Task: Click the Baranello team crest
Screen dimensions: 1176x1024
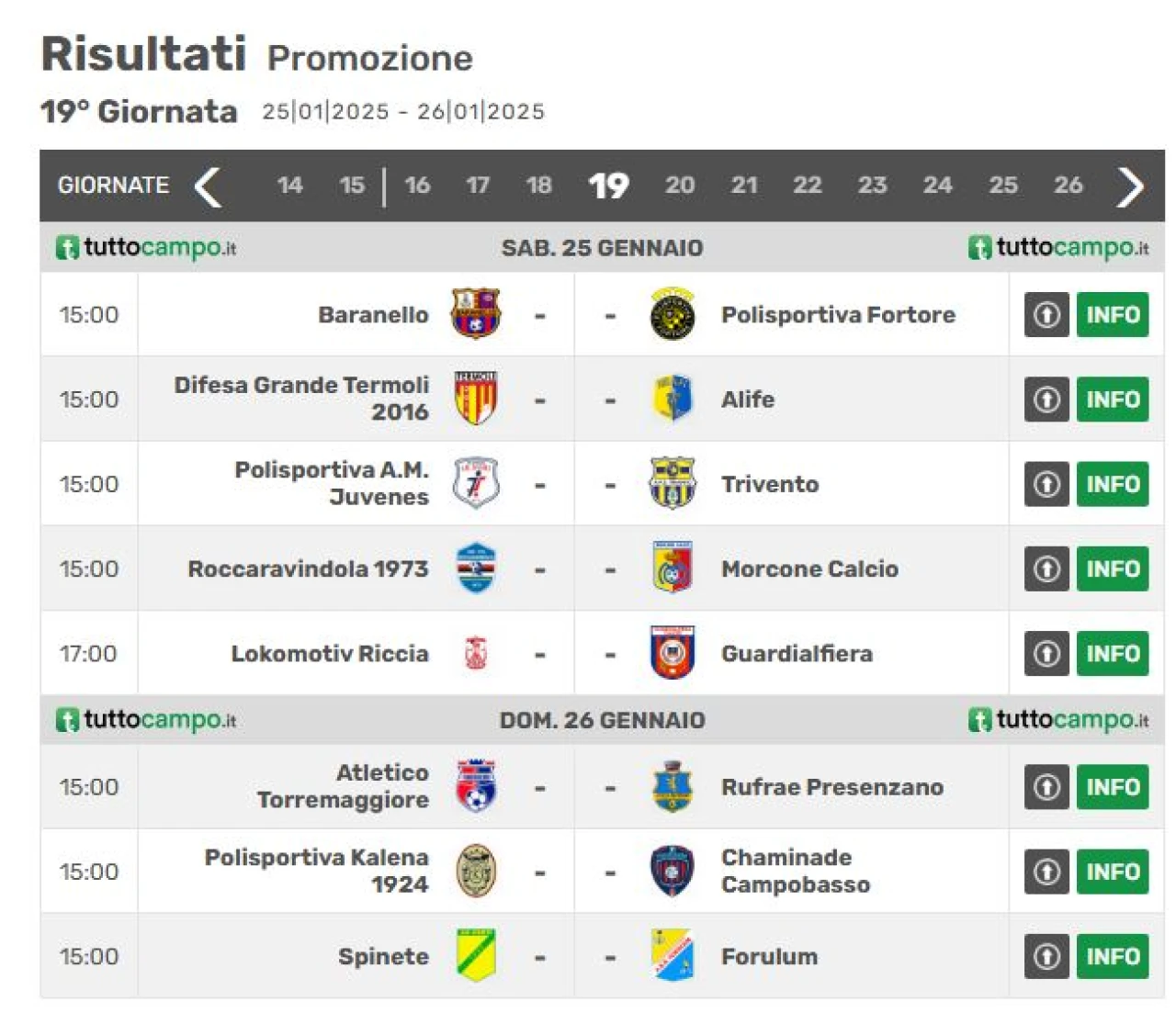Action: [x=475, y=314]
